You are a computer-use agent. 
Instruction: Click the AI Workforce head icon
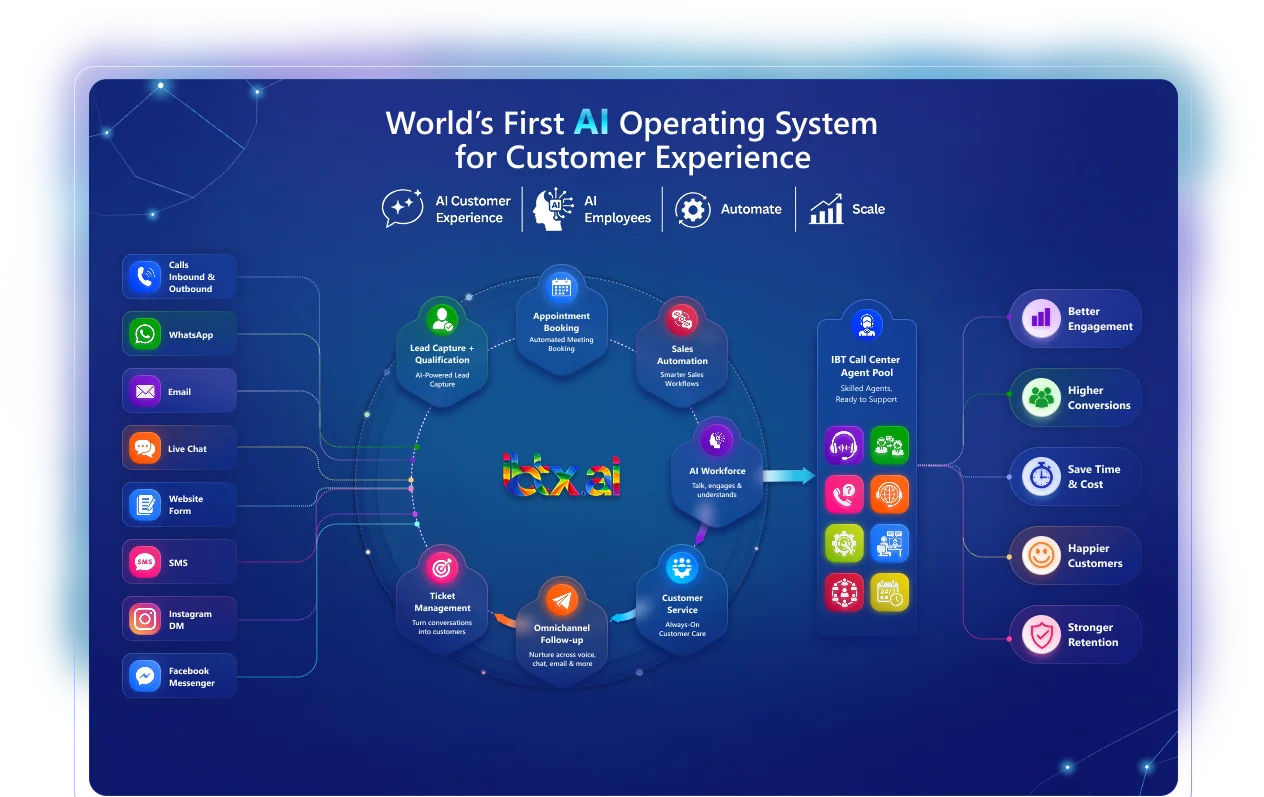tap(716, 440)
